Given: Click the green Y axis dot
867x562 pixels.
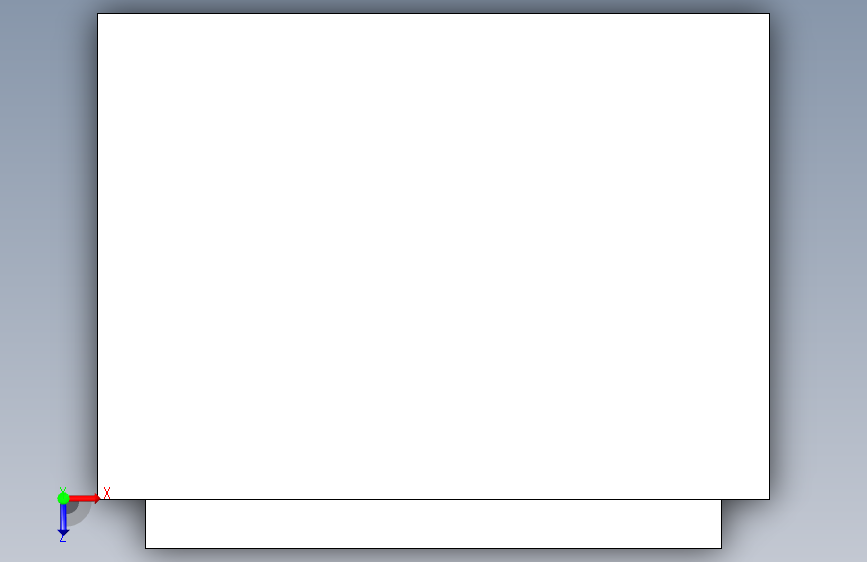Looking at the screenshot, I should 63,498.
